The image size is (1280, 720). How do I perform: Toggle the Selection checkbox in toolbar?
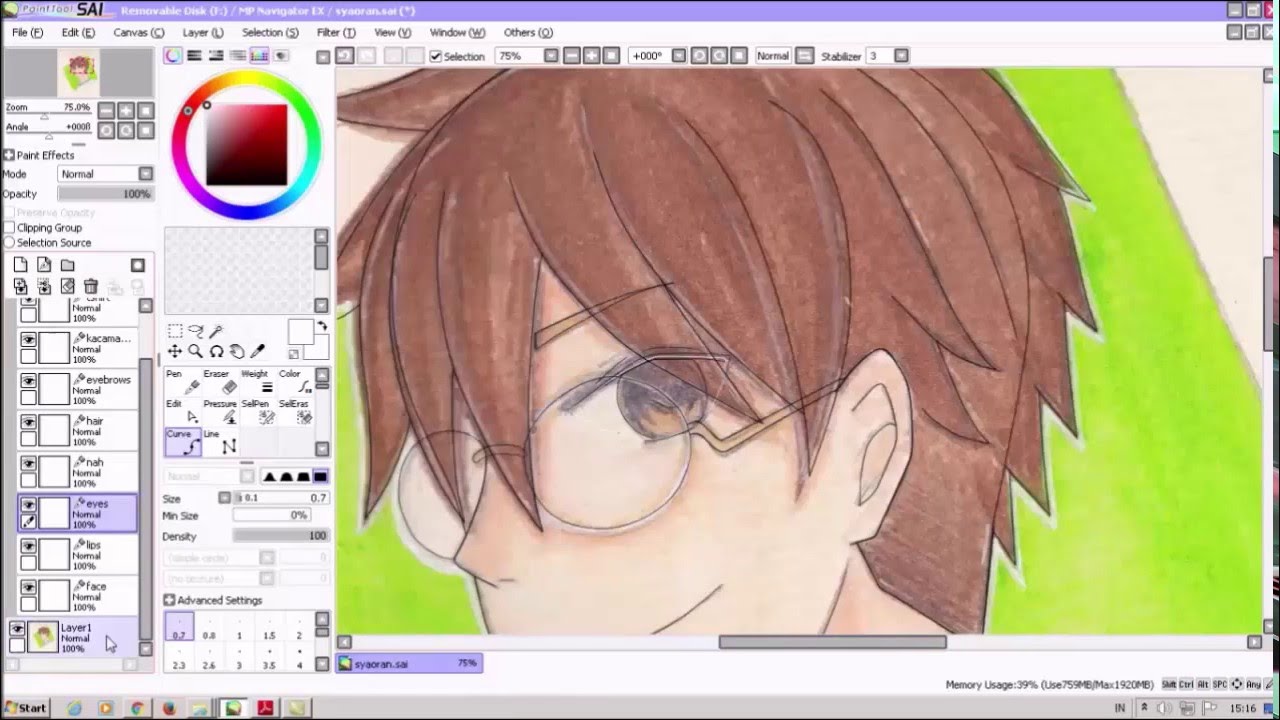point(436,56)
